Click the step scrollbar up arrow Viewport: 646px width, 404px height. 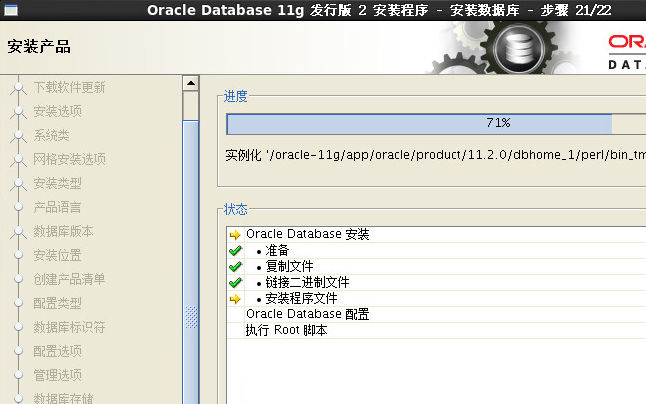click(x=190, y=83)
